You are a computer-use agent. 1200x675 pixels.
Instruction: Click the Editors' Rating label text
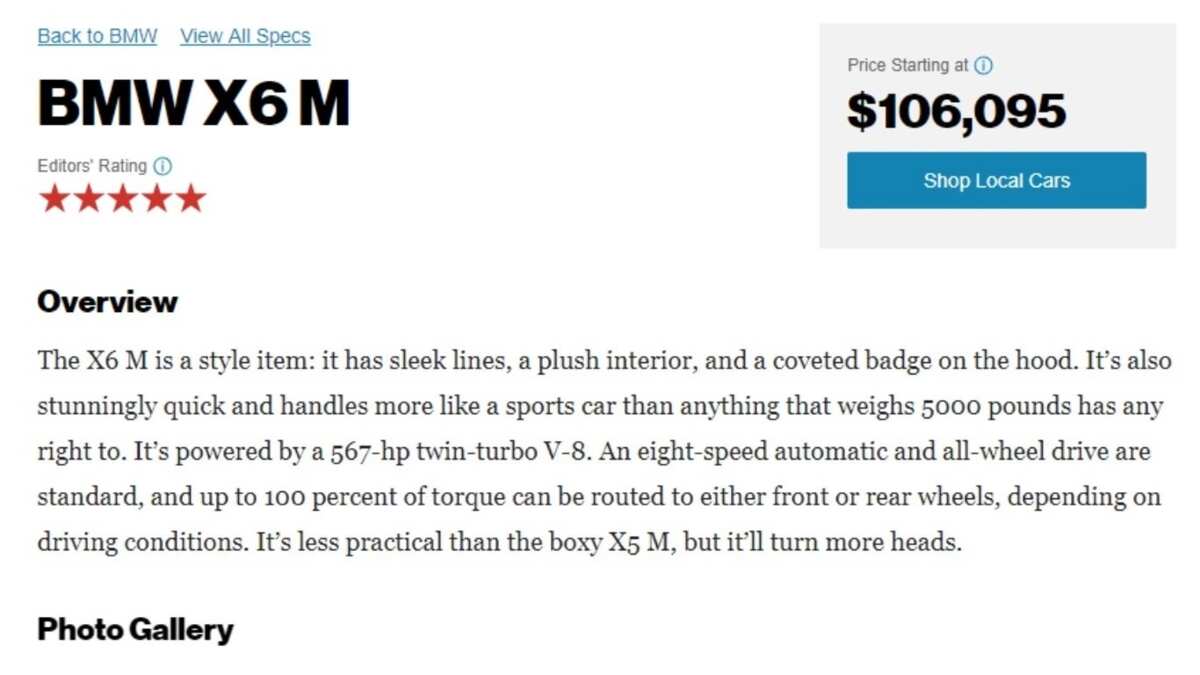coord(92,166)
